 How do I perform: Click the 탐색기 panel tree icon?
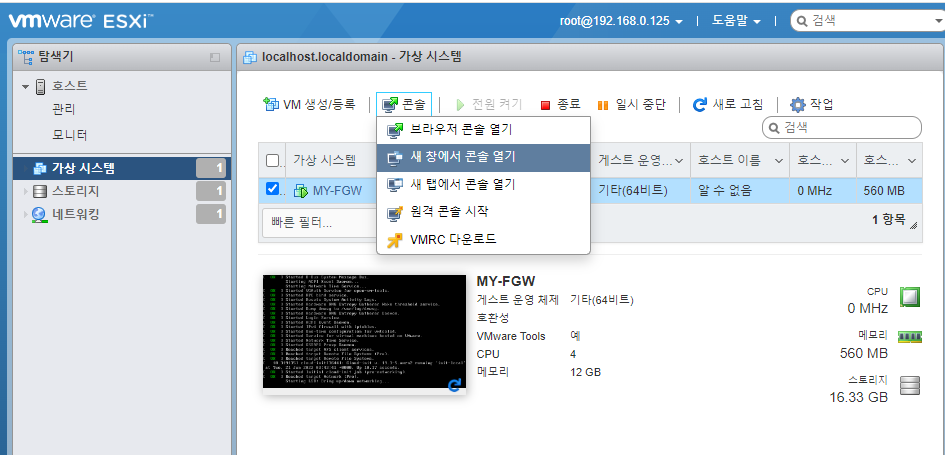point(26,57)
